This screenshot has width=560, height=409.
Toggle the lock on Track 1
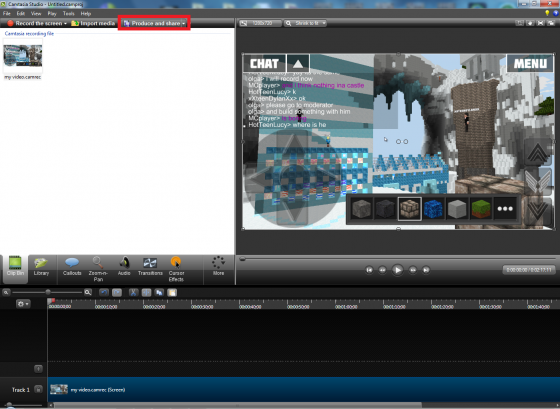pyautogui.click(x=38, y=389)
